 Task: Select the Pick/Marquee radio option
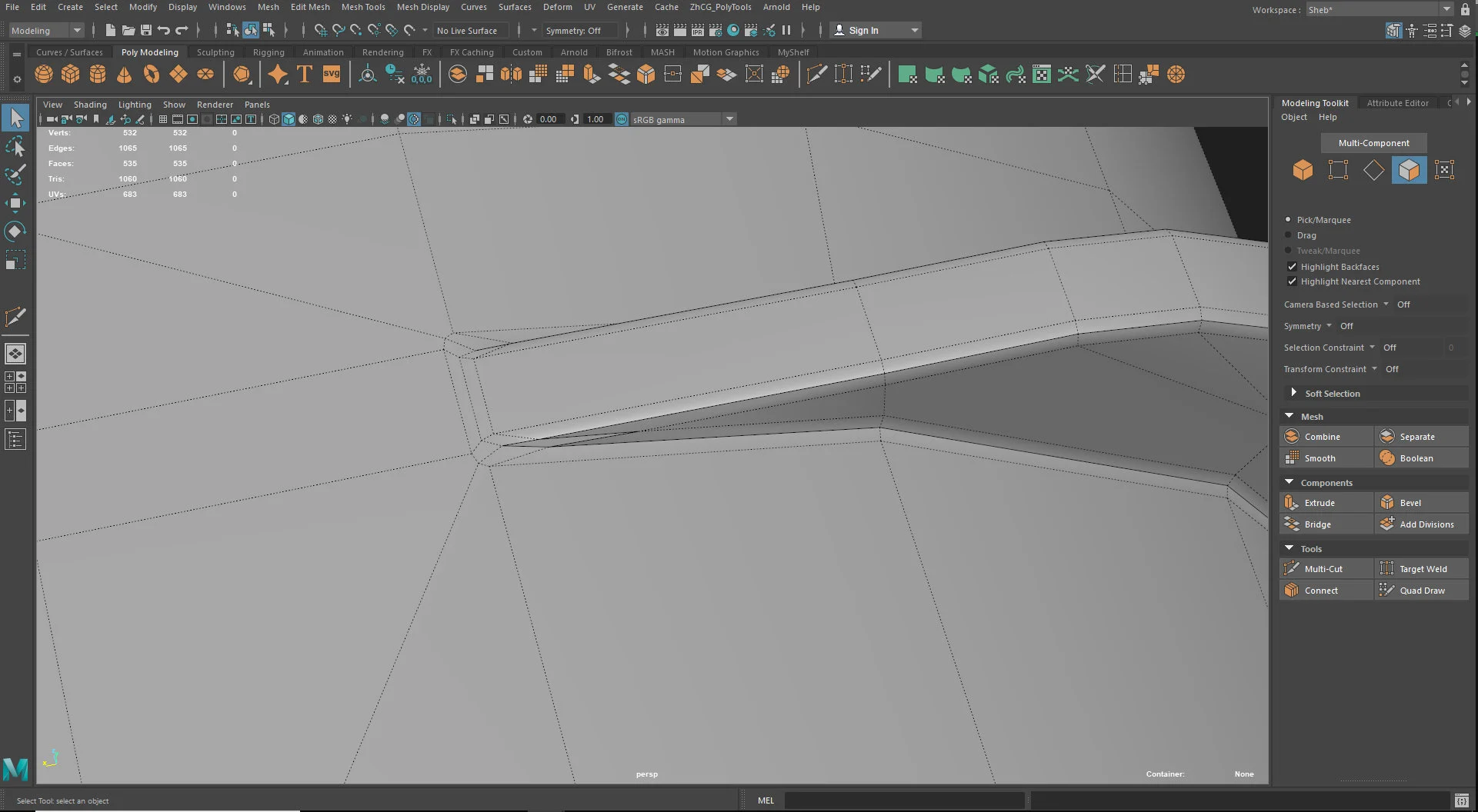click(x=1288, y=220)
